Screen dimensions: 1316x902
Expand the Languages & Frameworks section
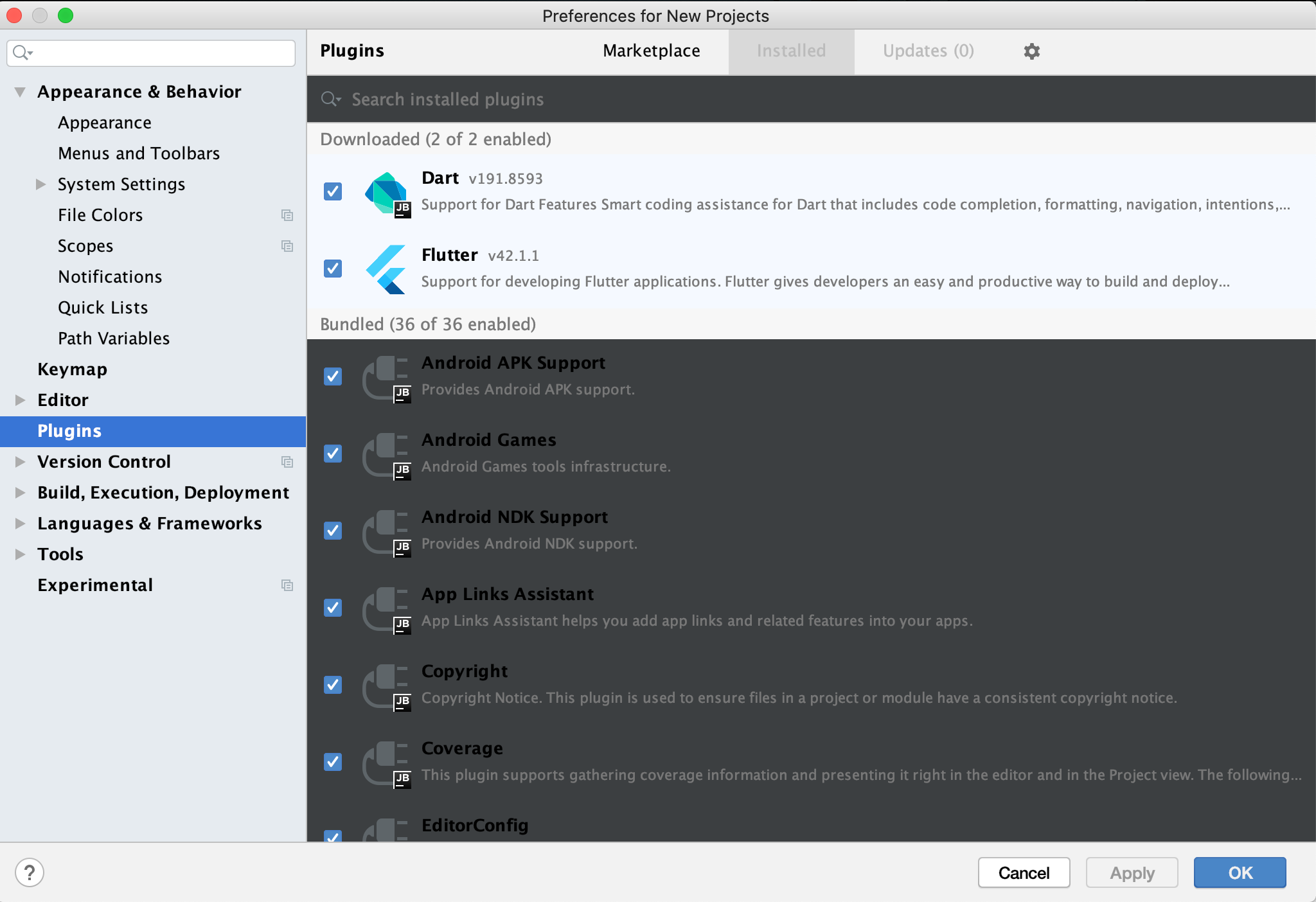(21, 524)
